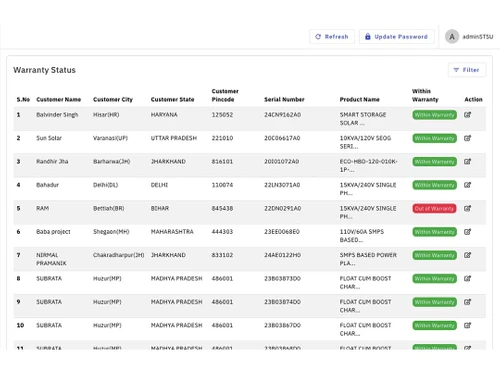Click Within Warranty badge for NIRMAL PRAMANIK

[x=434, y=255]
